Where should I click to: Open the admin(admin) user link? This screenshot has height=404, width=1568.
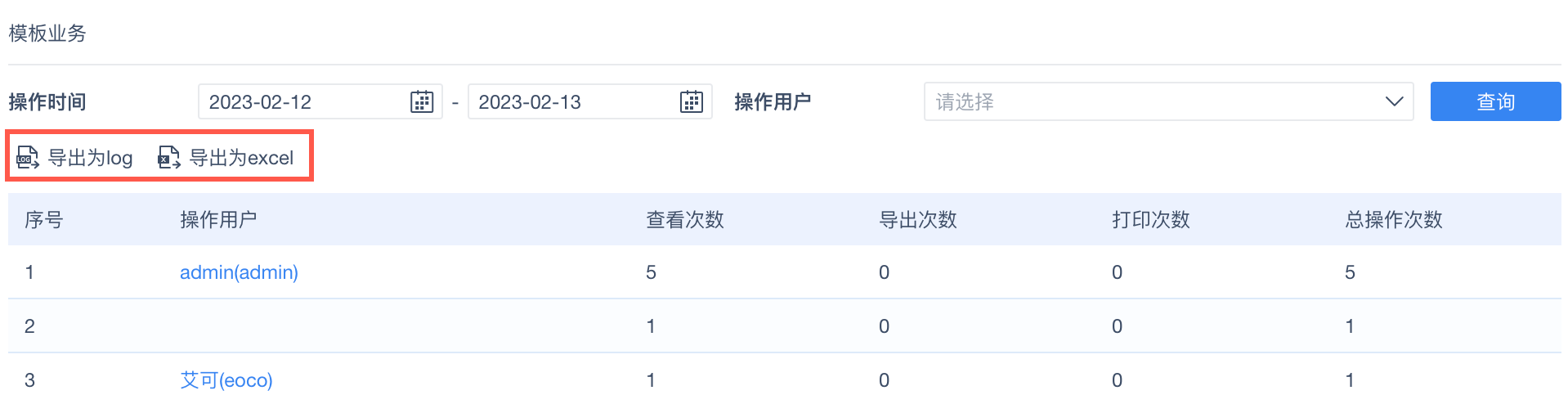click(239, 272)
